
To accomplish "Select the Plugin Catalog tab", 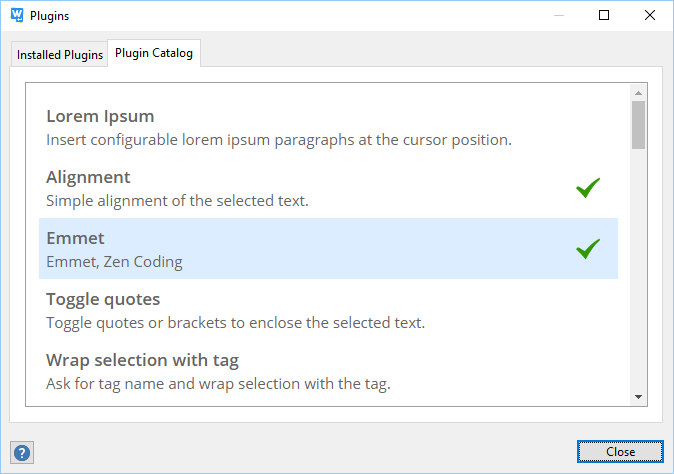I will pyautogui.click(x=154, y=54).
